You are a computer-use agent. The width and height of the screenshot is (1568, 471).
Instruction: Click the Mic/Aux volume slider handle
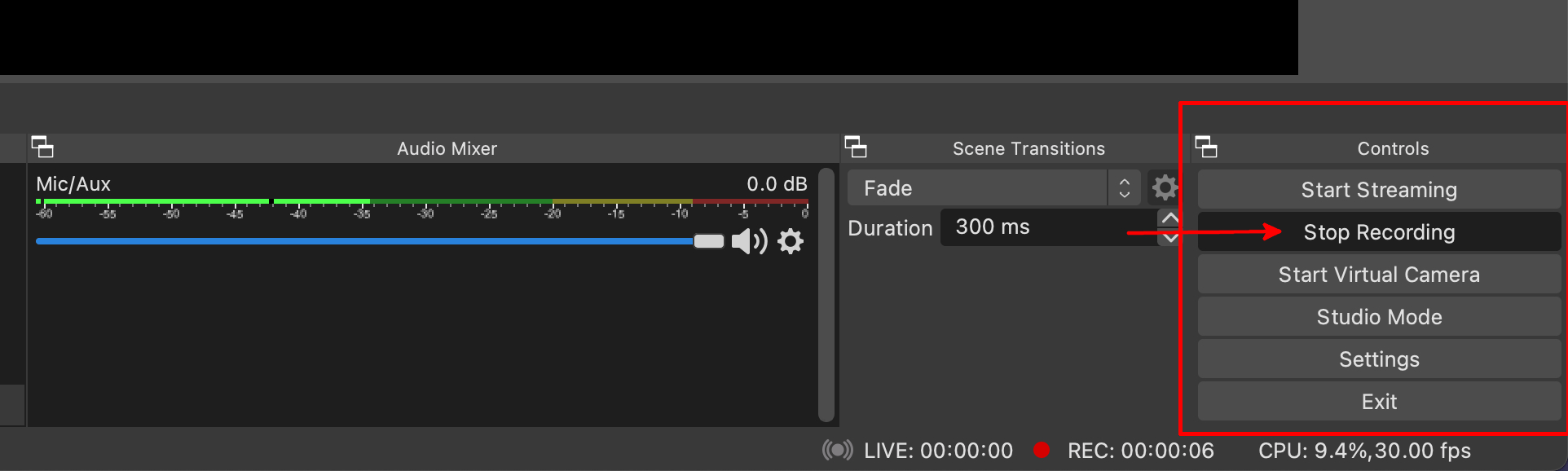click(x=708, y=241)
